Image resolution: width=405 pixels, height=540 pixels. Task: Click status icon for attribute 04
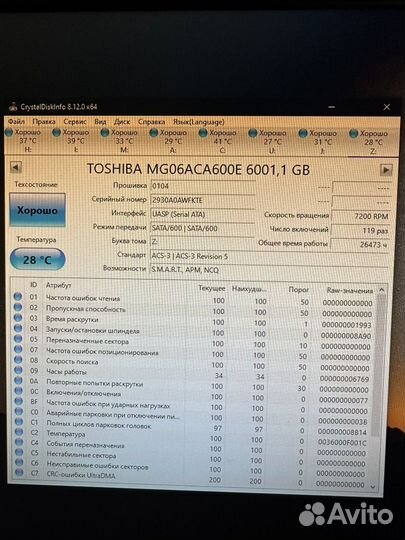tap(18, 328)
